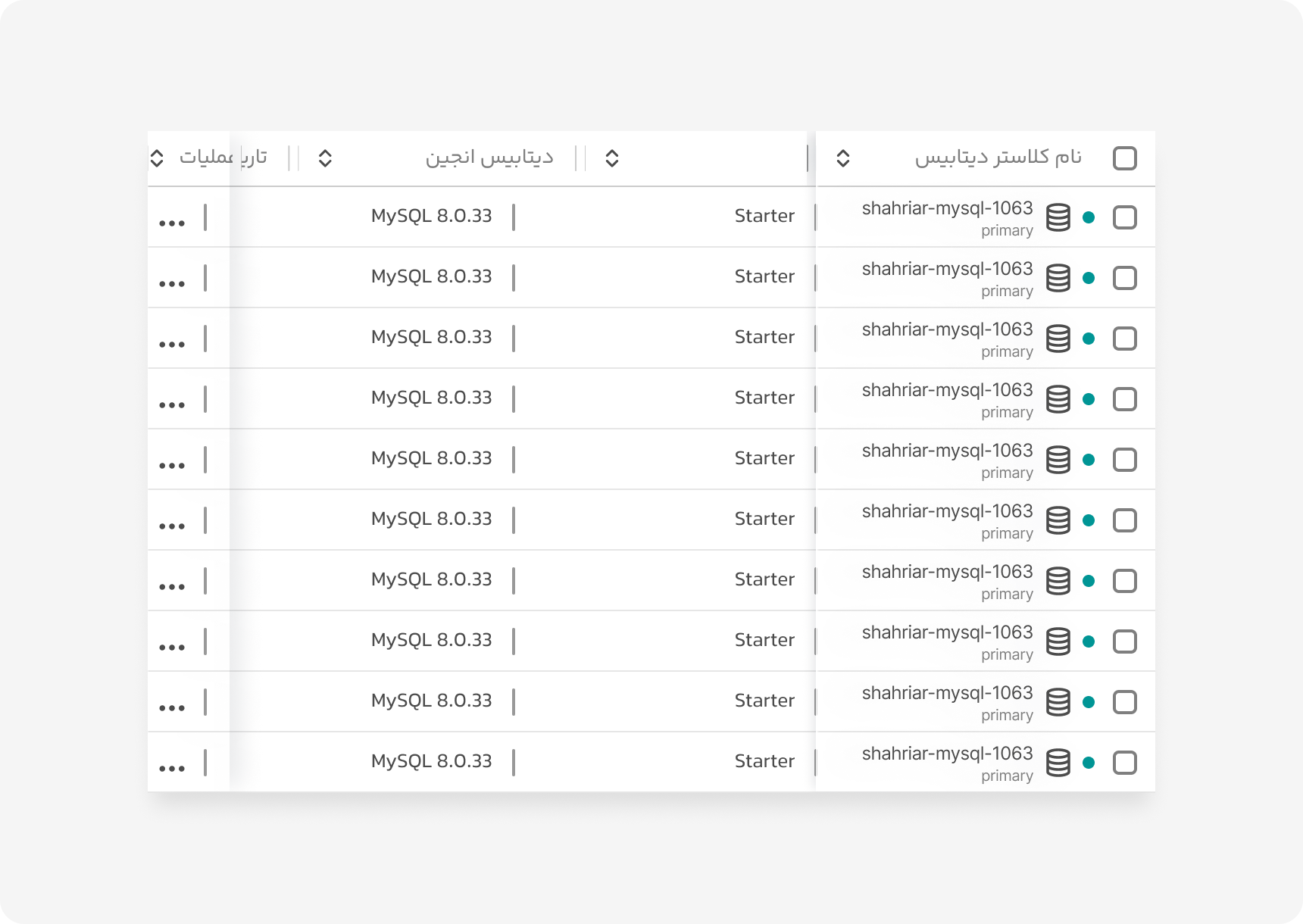Screen dimensions: 1303x924
Task: Click database stack icon in fifth row
Action: pyautogui.click(x=1058, y=460)
